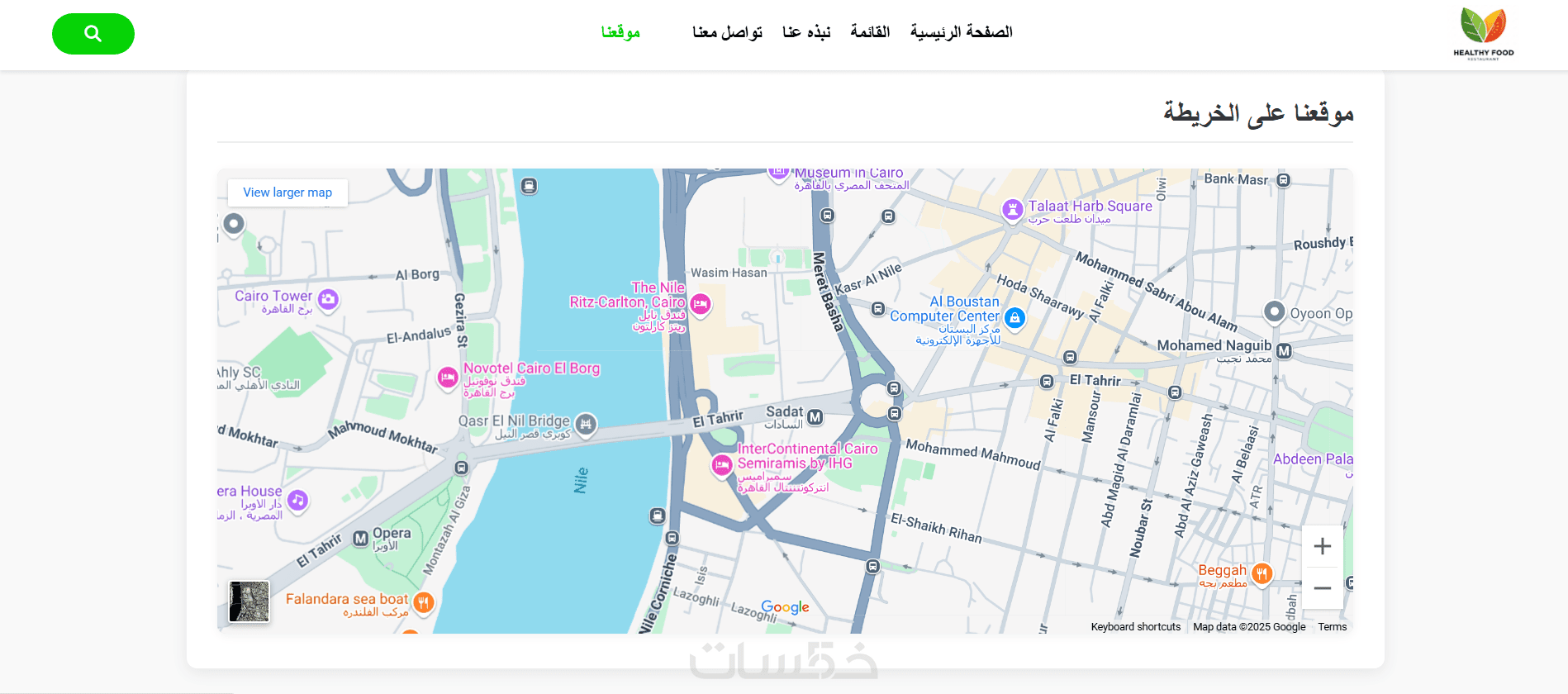Image resolution: width=1568 pixels, height=694 pixels.
Task: Click View larger map link
Action: pyautogui.click(x=287, y=193)
